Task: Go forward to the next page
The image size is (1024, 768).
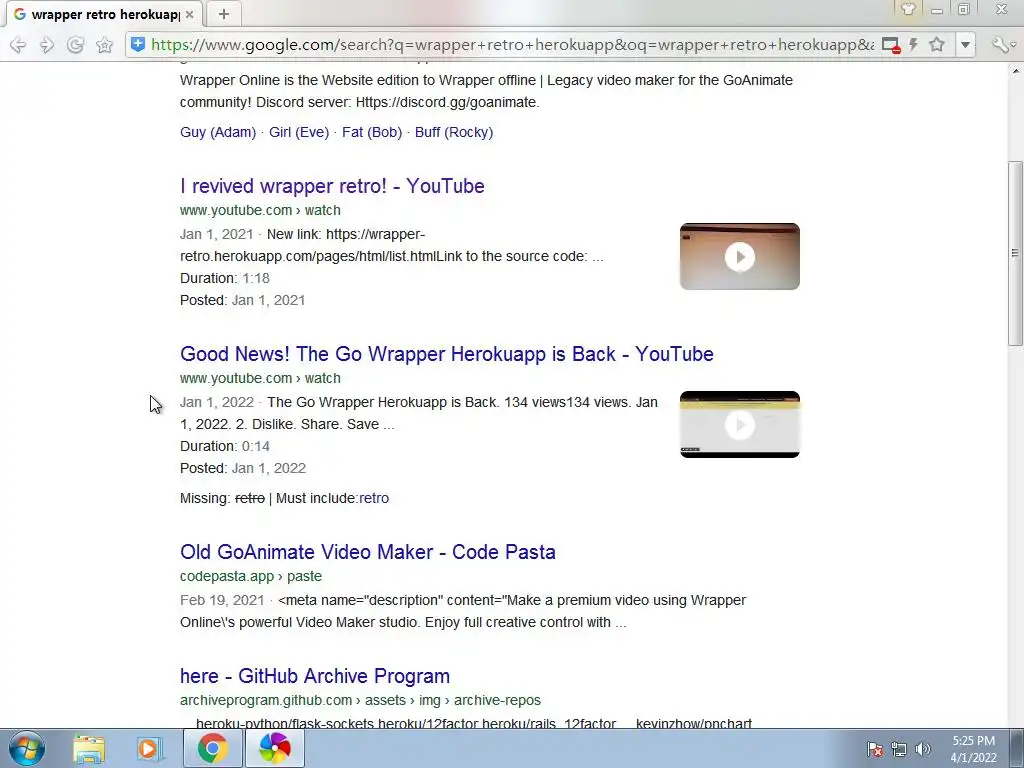Action: click(46, 45)
